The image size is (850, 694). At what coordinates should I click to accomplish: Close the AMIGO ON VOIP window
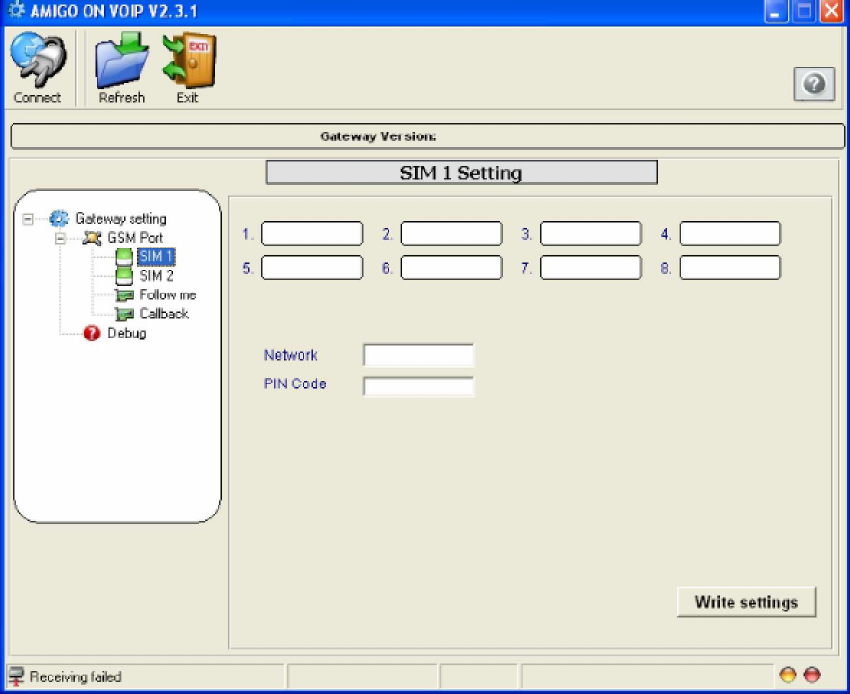[832, 11]
